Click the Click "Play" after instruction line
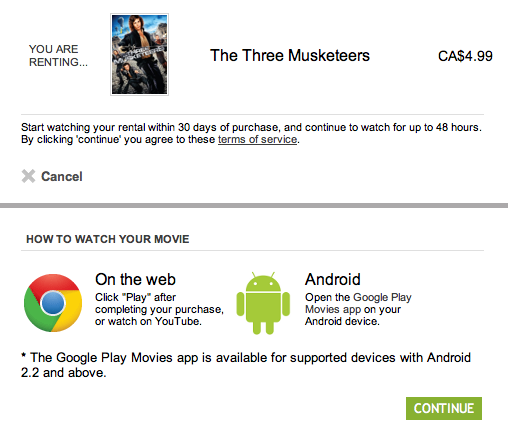The width and height of the screenshot is (508, 434). click(x=135, y=297)
